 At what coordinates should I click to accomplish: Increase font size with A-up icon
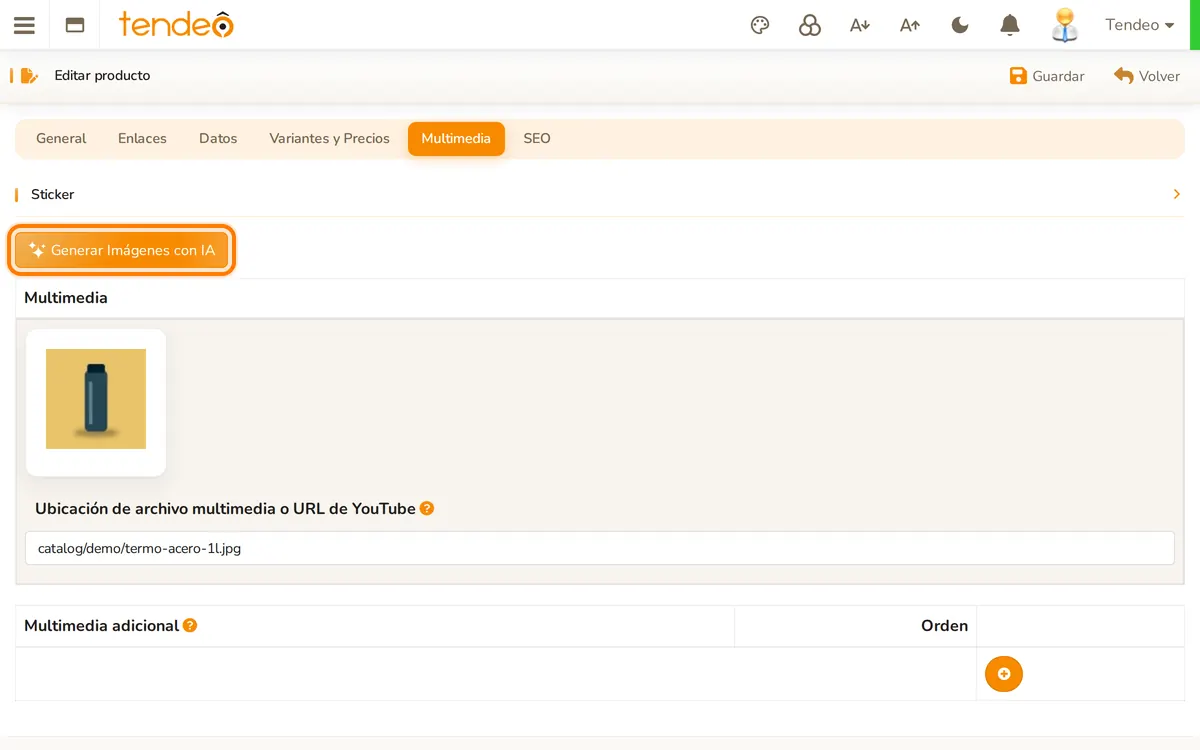point(910,25)
